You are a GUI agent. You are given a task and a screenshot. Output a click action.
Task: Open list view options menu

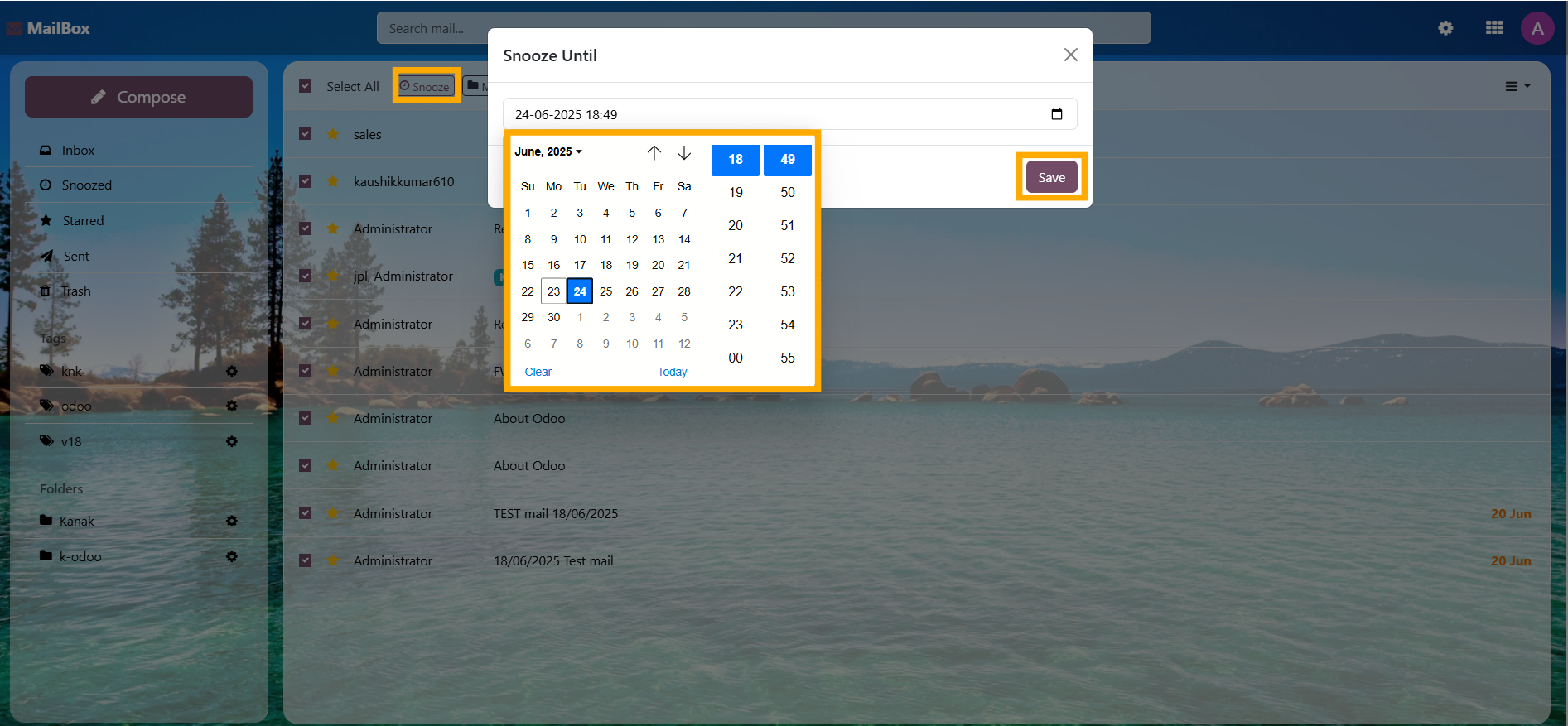coord(1517,86)
